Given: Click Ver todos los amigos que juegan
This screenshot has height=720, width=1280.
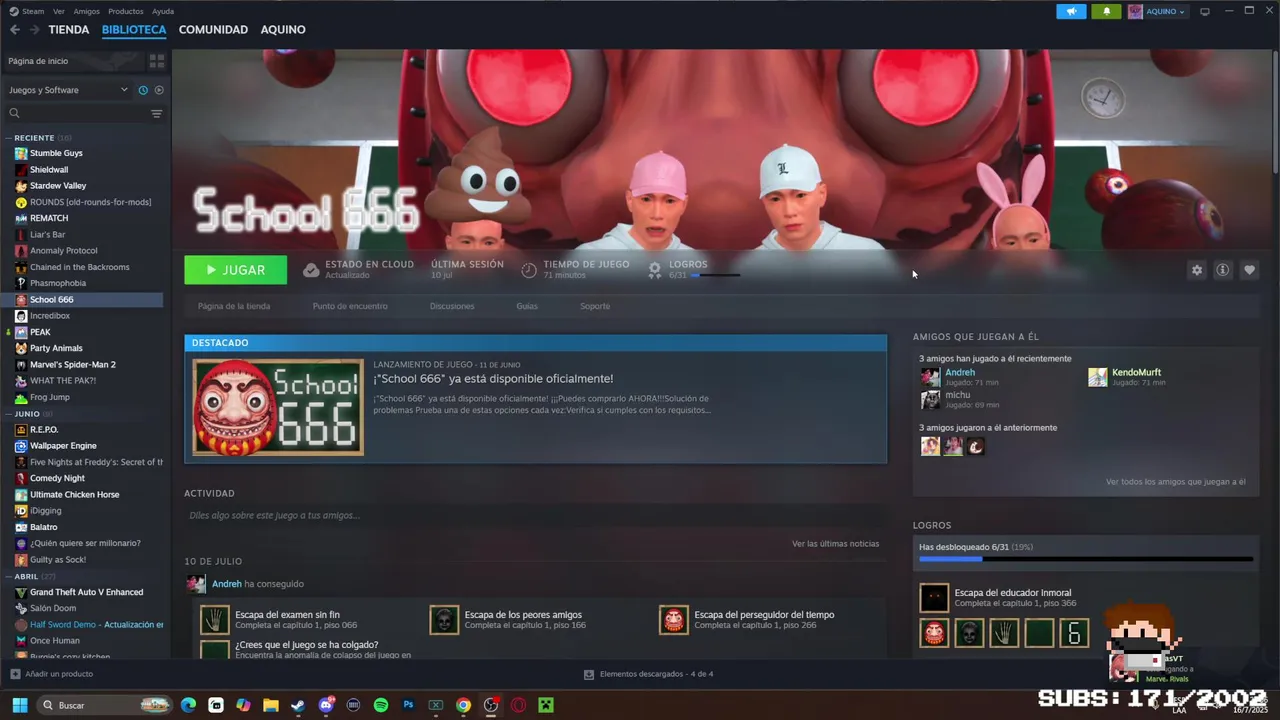Looking at the screenshot, I should point(1176,482).
